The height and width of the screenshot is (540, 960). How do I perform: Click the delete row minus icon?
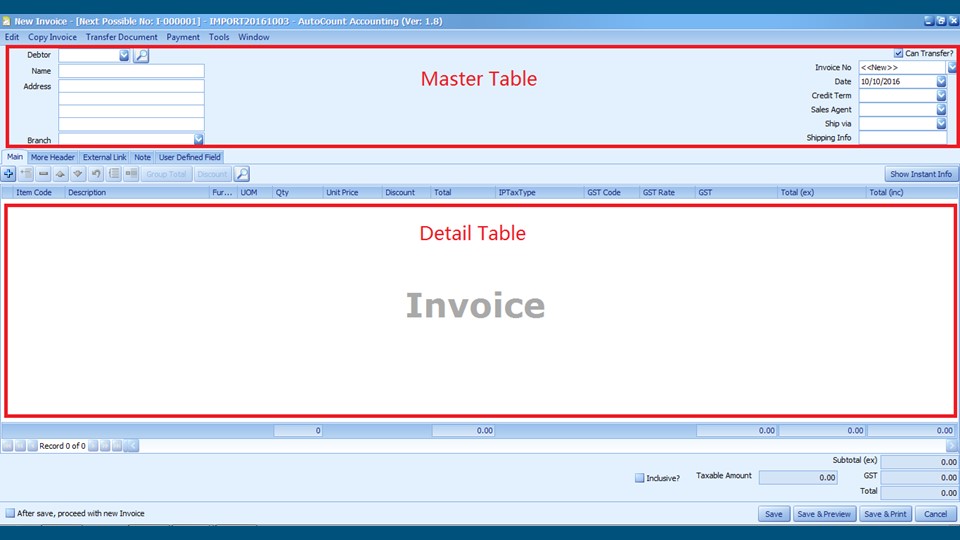[x=44, y=174]
